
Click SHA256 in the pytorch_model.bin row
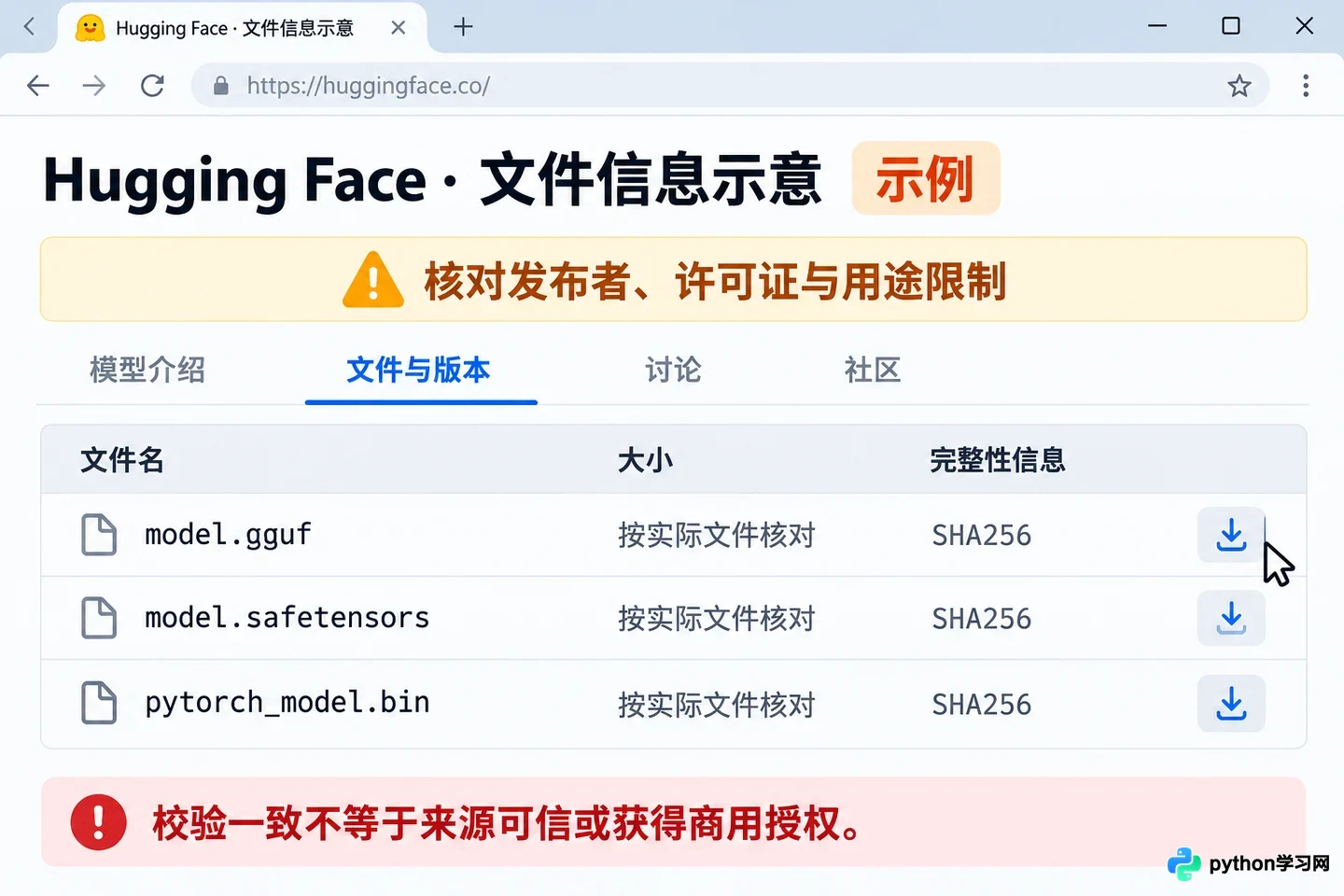click(982, 704)
